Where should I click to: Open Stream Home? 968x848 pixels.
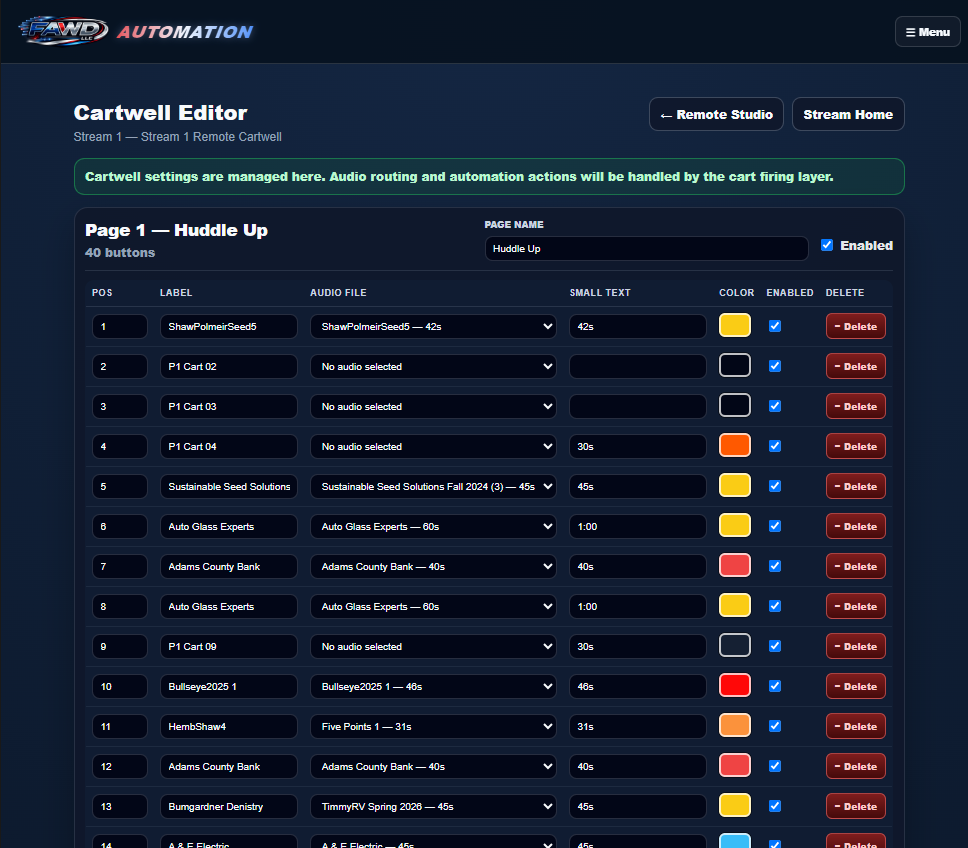[848, 114]
